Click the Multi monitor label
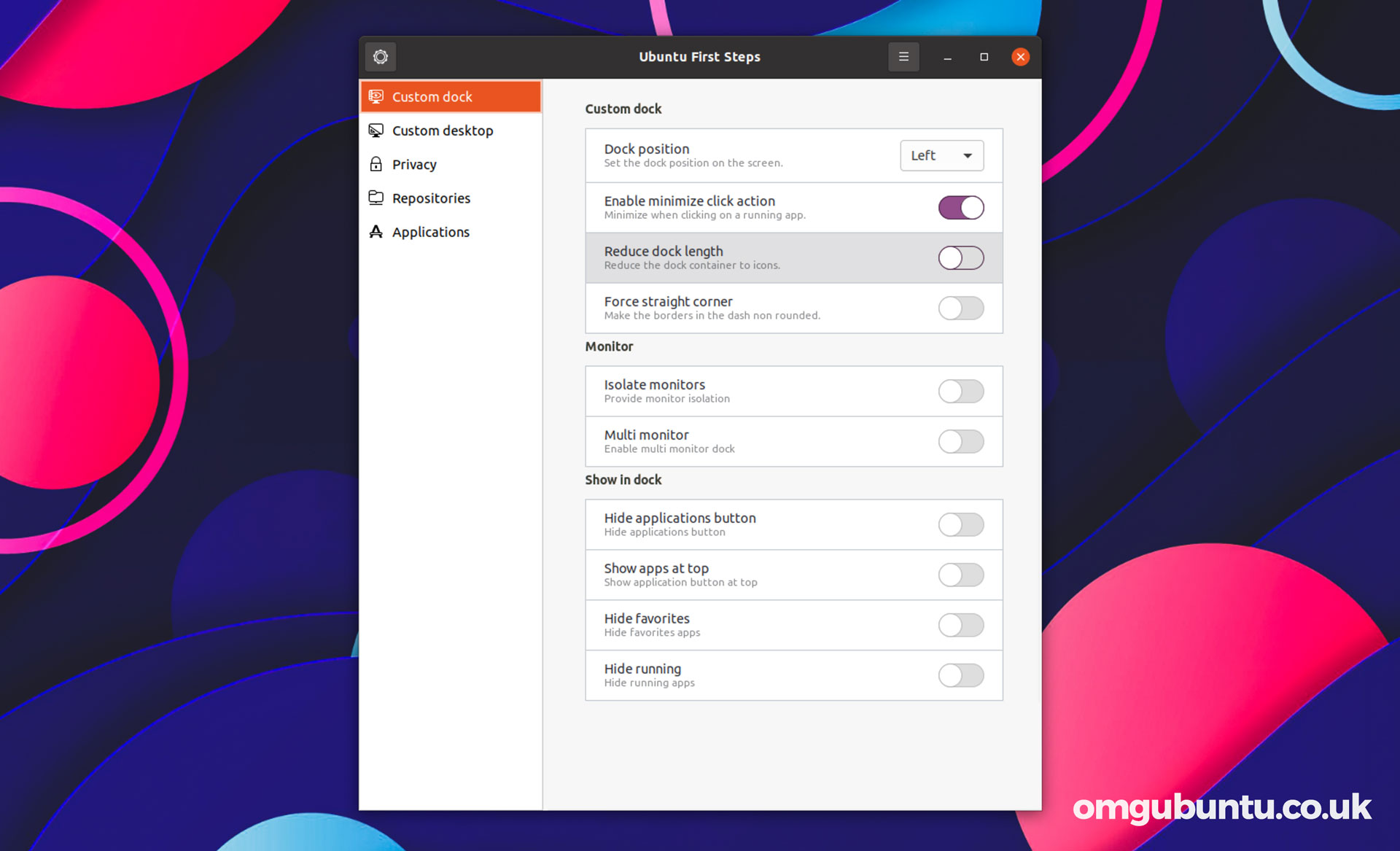Viewport: 1400px width, 851px height. (646, 435)
